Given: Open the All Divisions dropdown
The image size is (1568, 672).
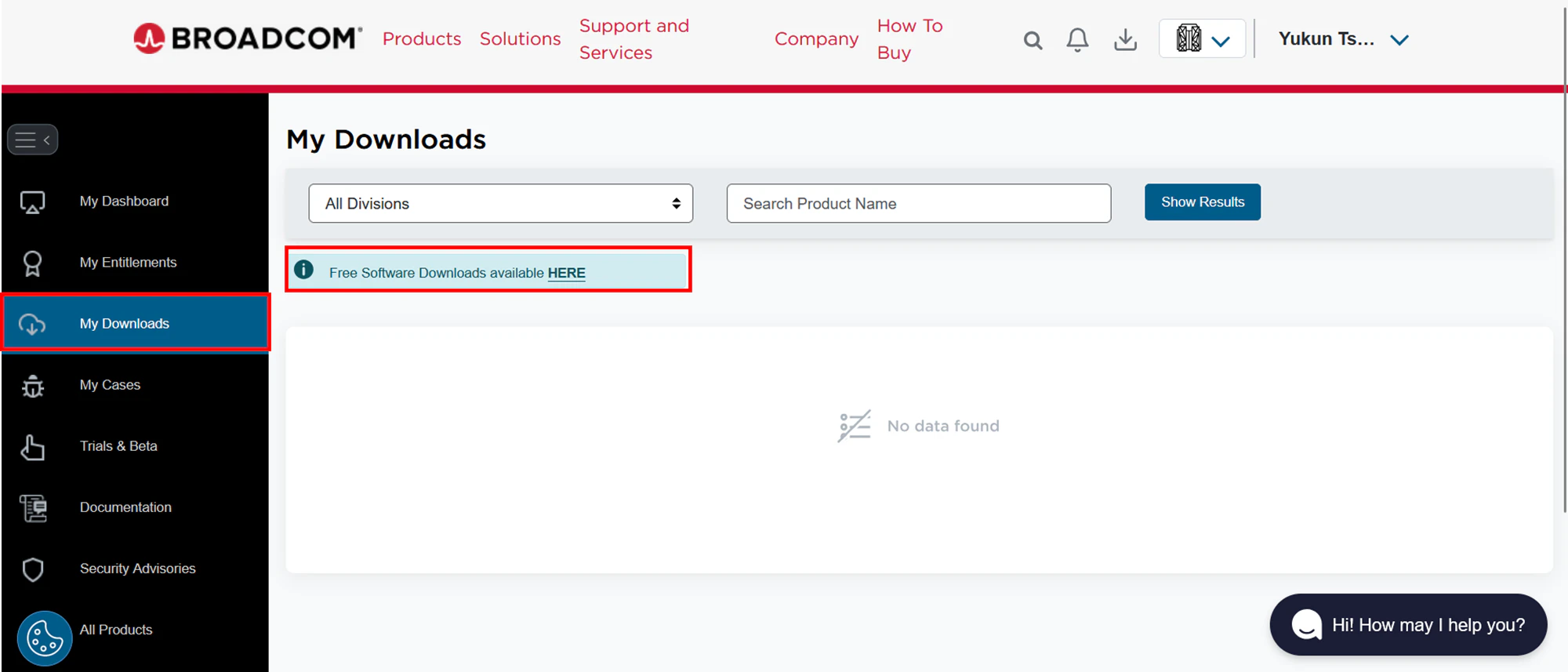Looking at the screenshot, I should [501, 203].
